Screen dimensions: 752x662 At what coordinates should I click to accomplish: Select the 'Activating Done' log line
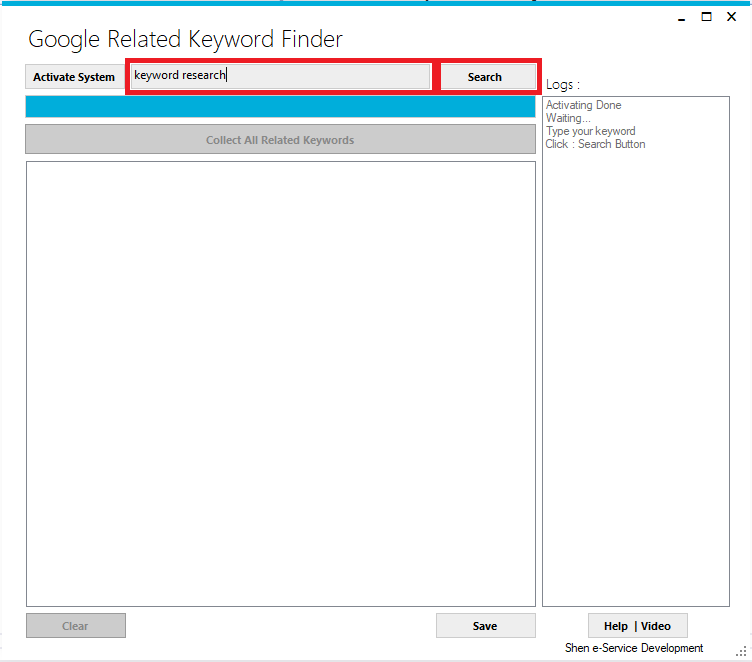[584, 105]
